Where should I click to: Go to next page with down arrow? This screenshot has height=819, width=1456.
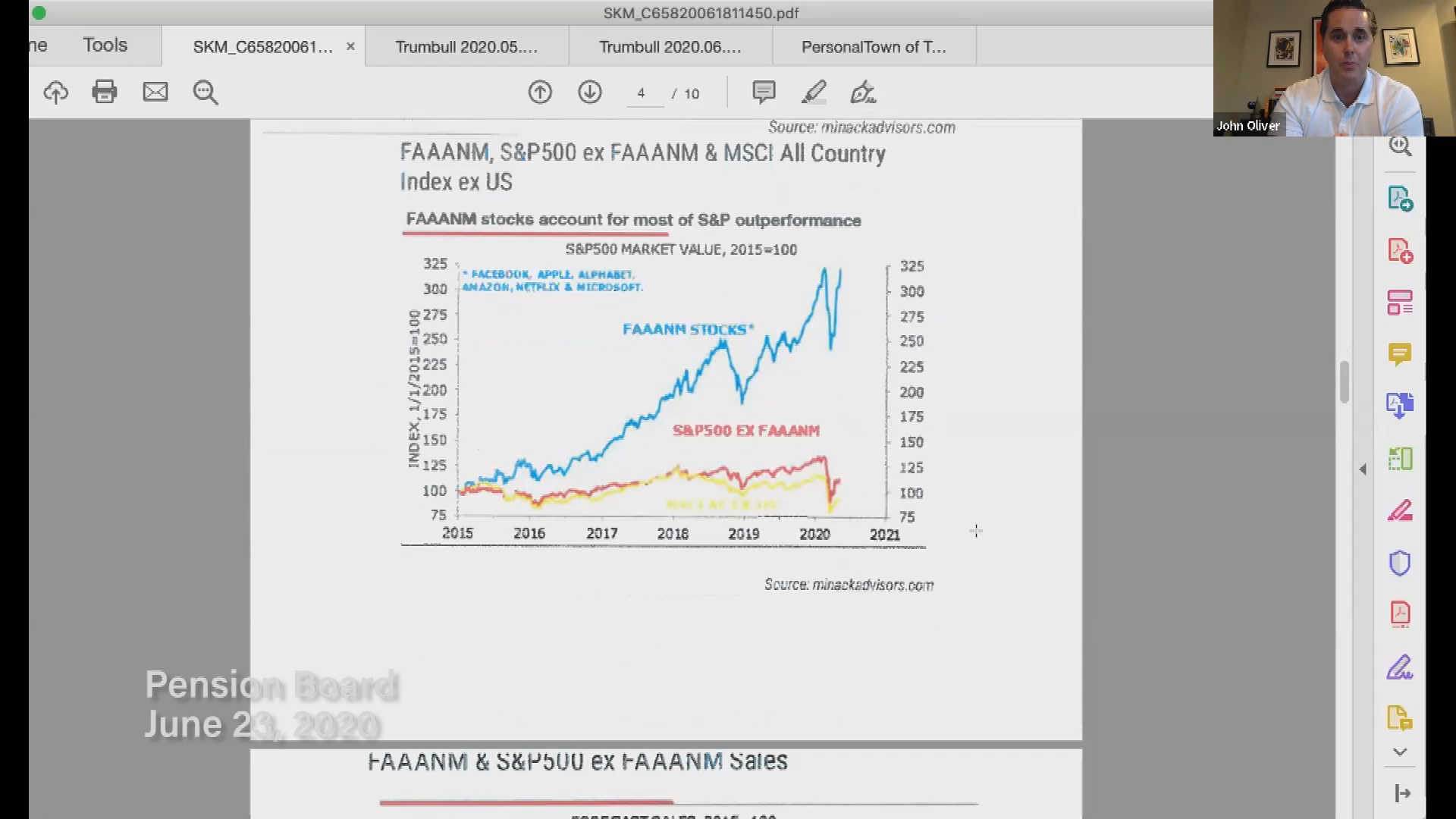click(590, 93)
